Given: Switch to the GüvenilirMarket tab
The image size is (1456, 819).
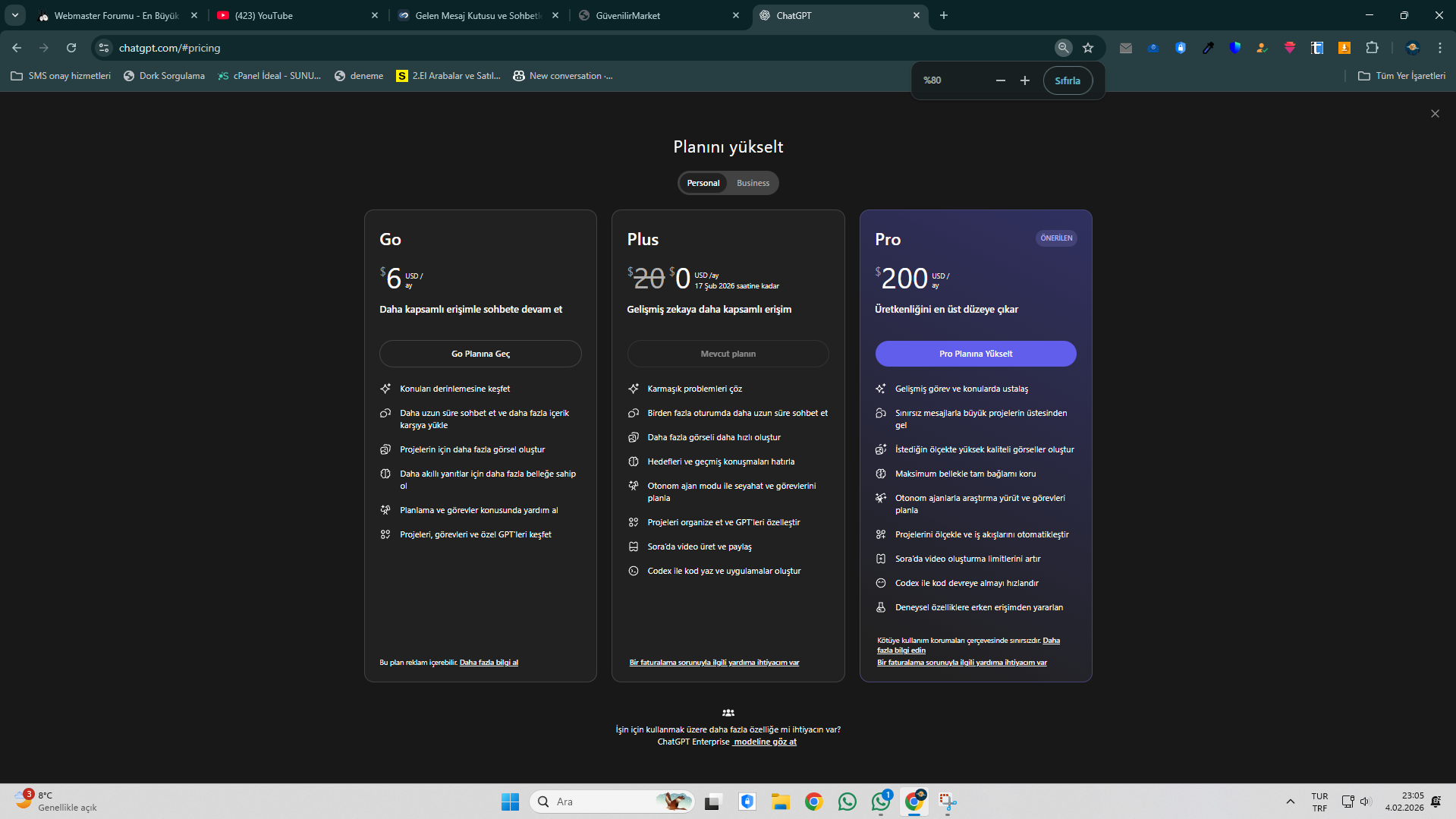Looking at the screenshot, I should tap(659, 15).
